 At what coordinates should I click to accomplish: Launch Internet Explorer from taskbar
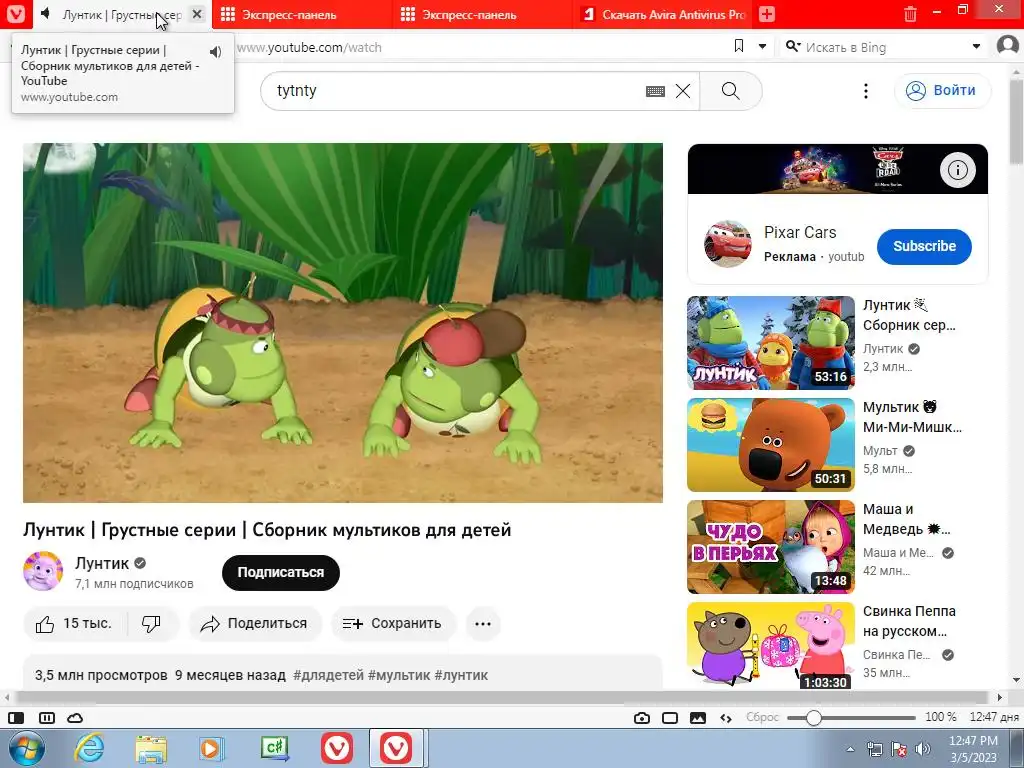(x=89, y=748)
